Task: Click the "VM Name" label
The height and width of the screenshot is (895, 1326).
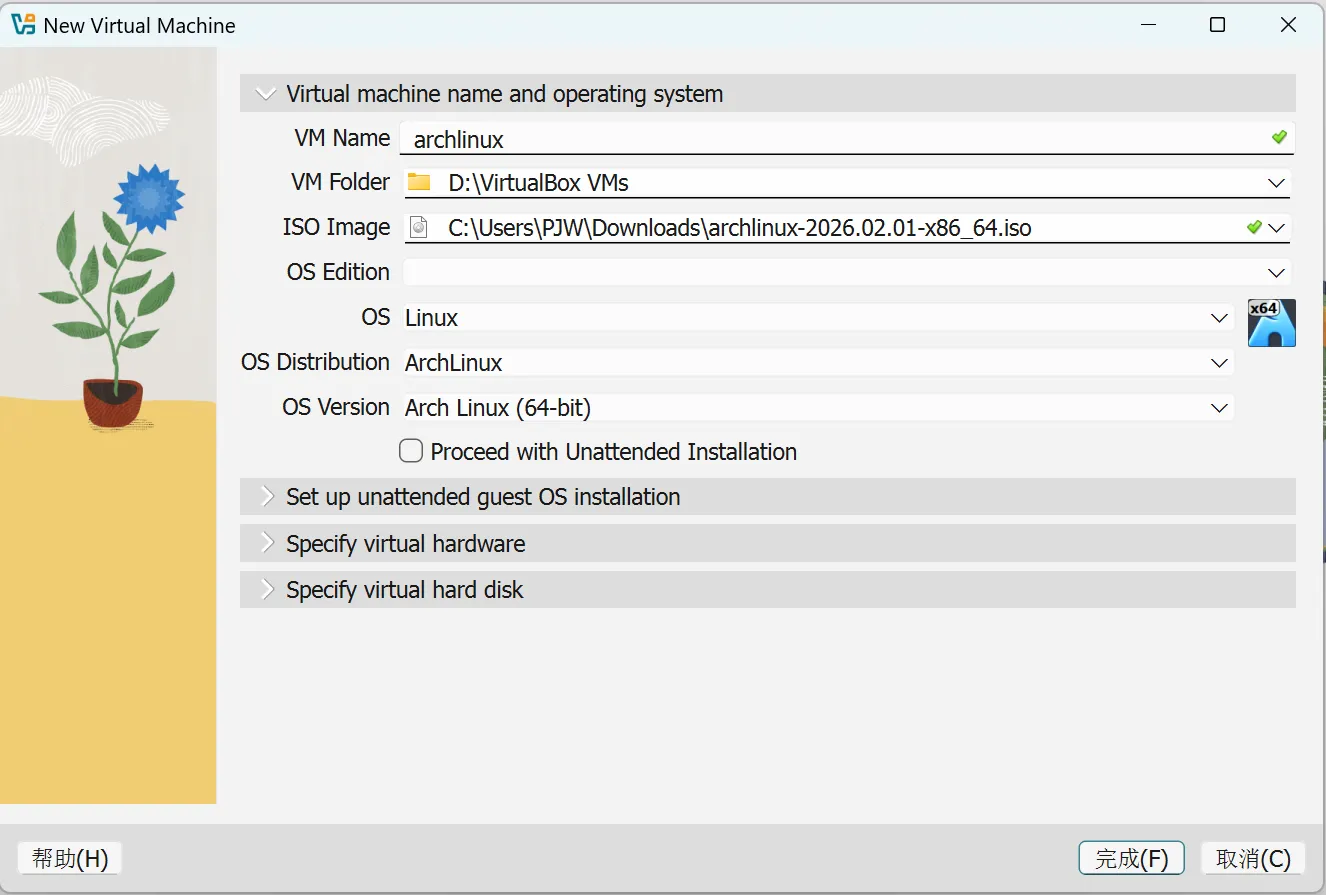Action: click(x=342, y=138)
